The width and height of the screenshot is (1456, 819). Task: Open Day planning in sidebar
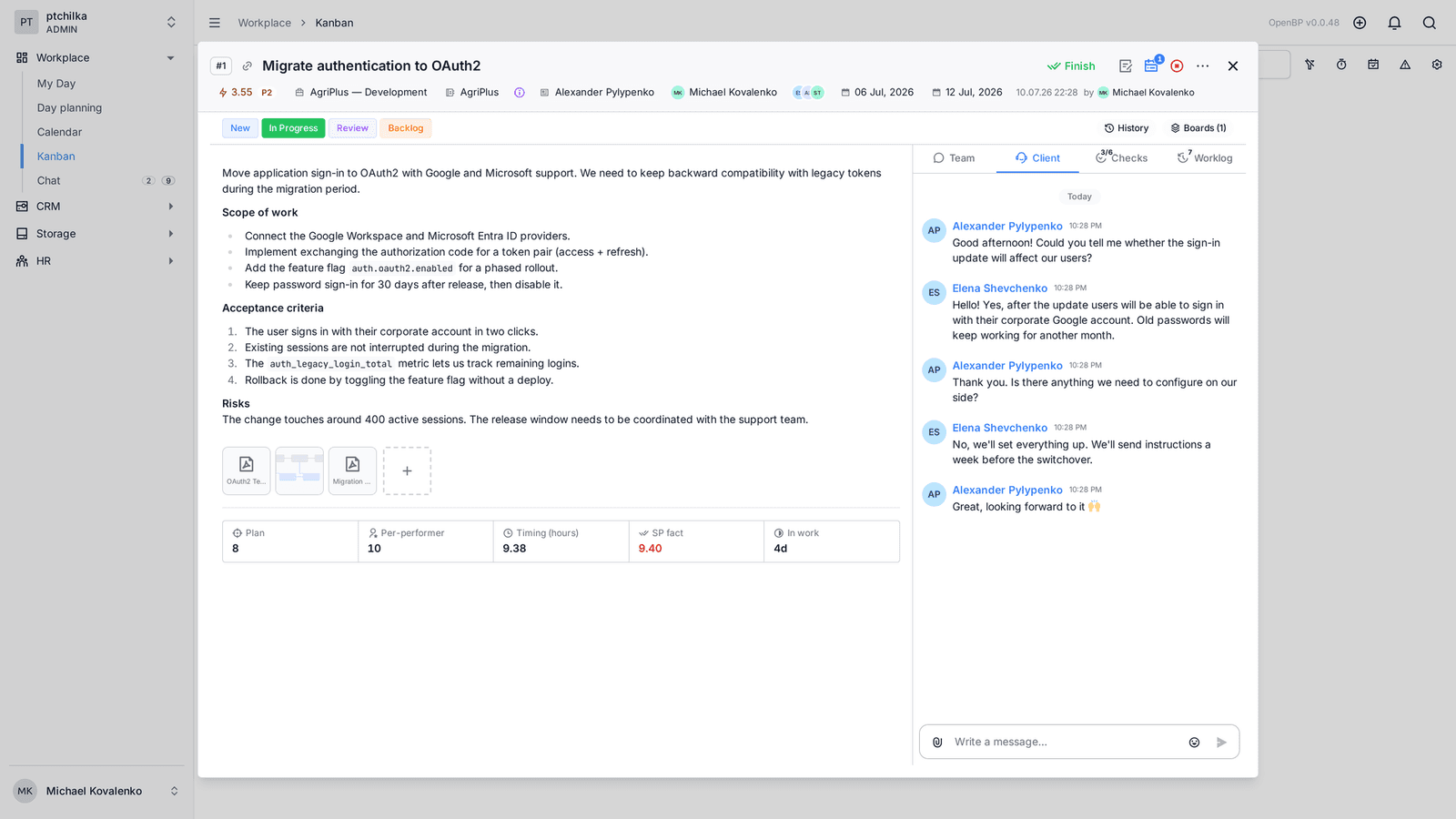[x=69, y=108]
